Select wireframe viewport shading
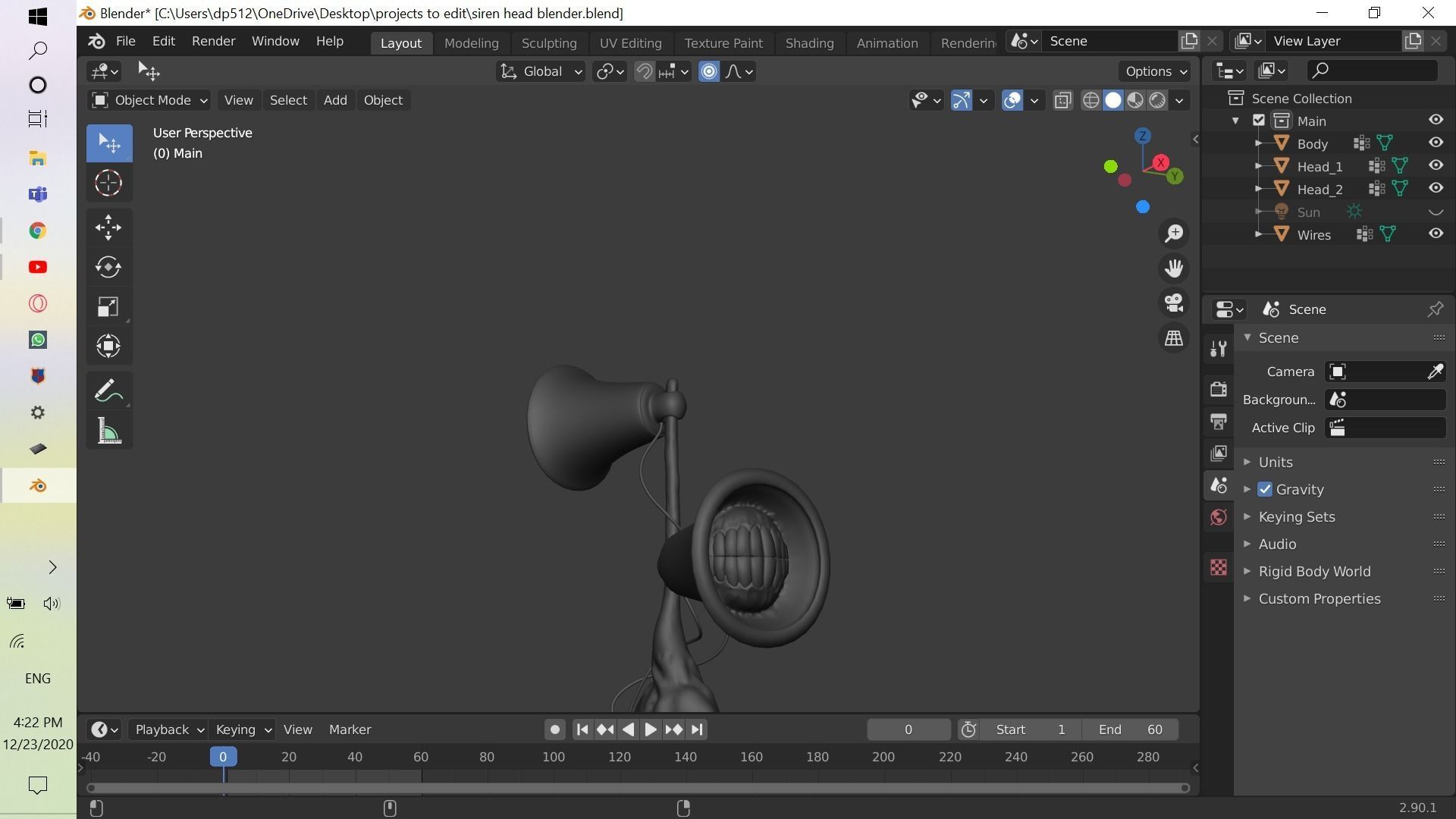Image resolution: width=1456 pixels, height=819 pixels. tap(1090, 100)
